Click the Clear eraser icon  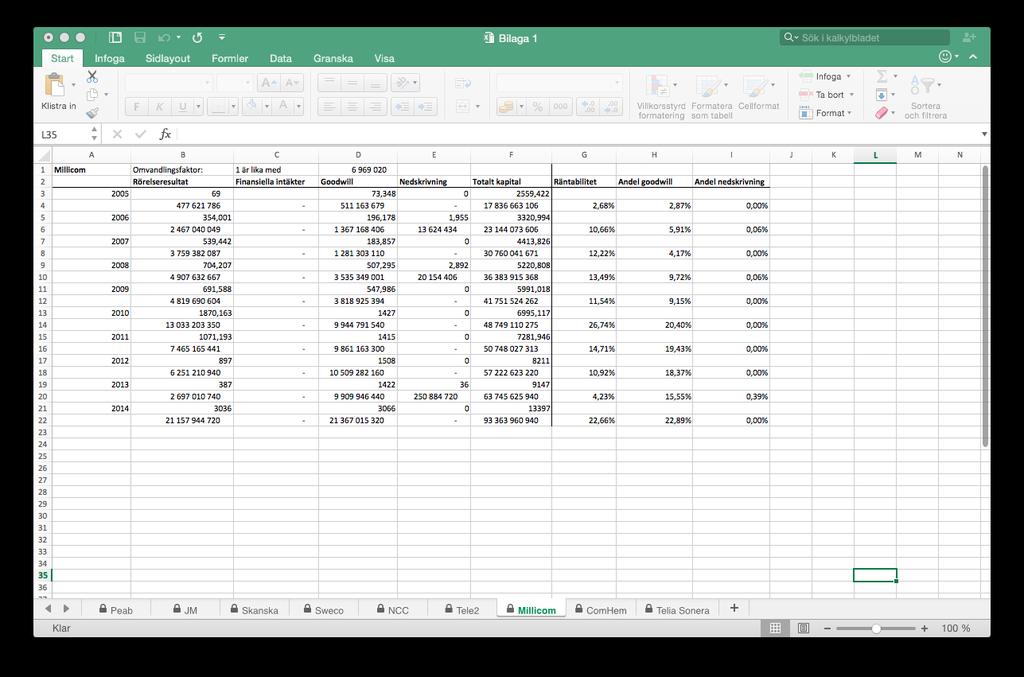pos(882,113)
